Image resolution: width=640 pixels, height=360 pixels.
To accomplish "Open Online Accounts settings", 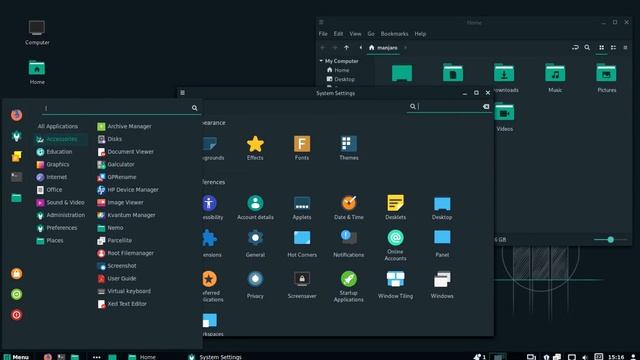I will coord(395,245).
